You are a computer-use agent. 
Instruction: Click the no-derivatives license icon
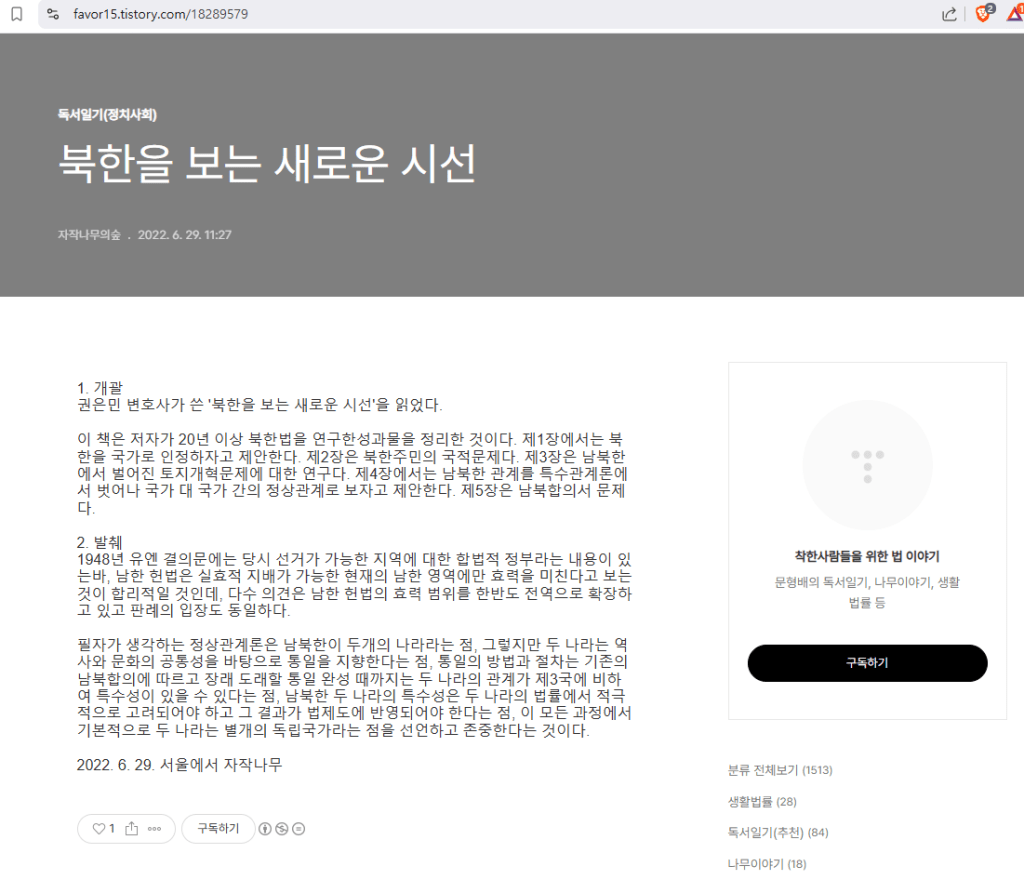pyautogui.click(x=298, y=829)
